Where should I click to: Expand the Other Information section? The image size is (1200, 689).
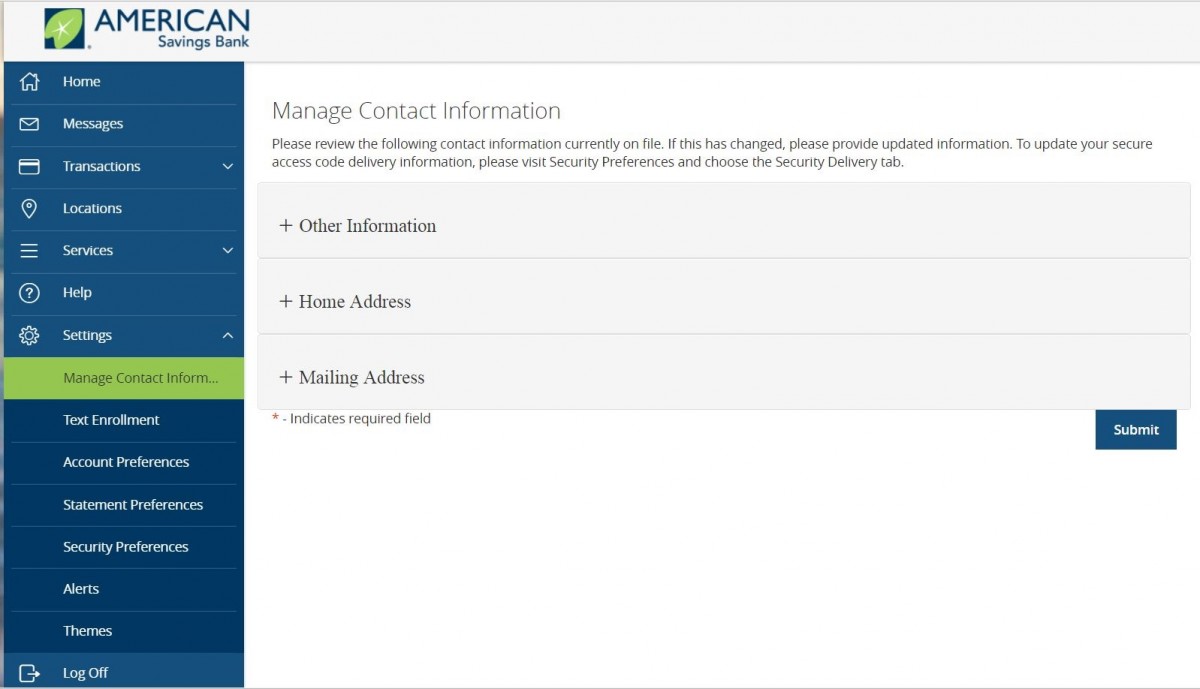[x=357, y=226]
